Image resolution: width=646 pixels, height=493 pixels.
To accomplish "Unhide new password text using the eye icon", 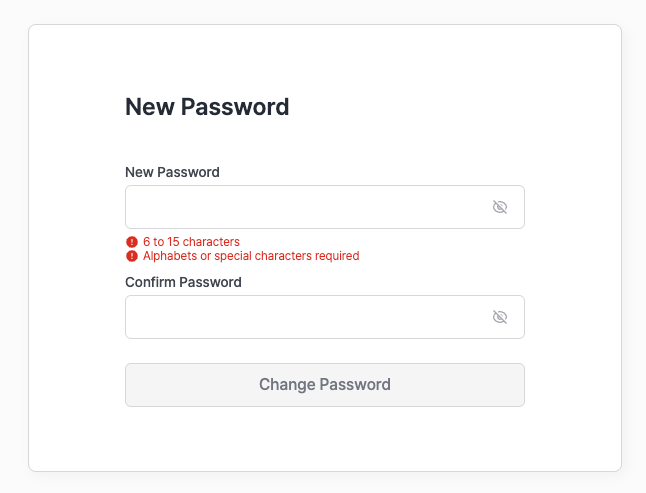I will tap(500, 207).
